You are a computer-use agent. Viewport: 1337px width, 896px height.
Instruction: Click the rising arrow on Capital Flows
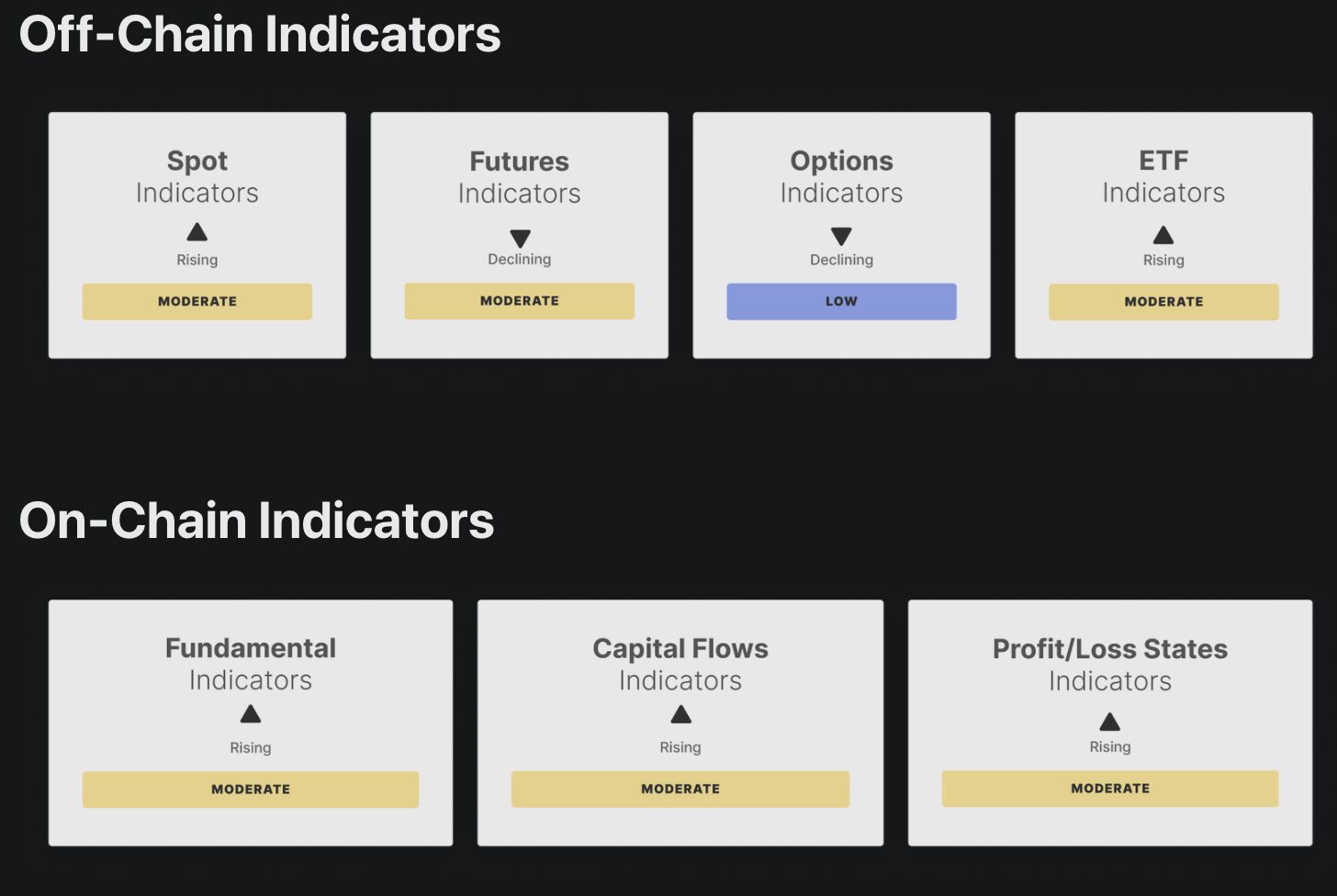pyautogui.click(x=680, y=714)
